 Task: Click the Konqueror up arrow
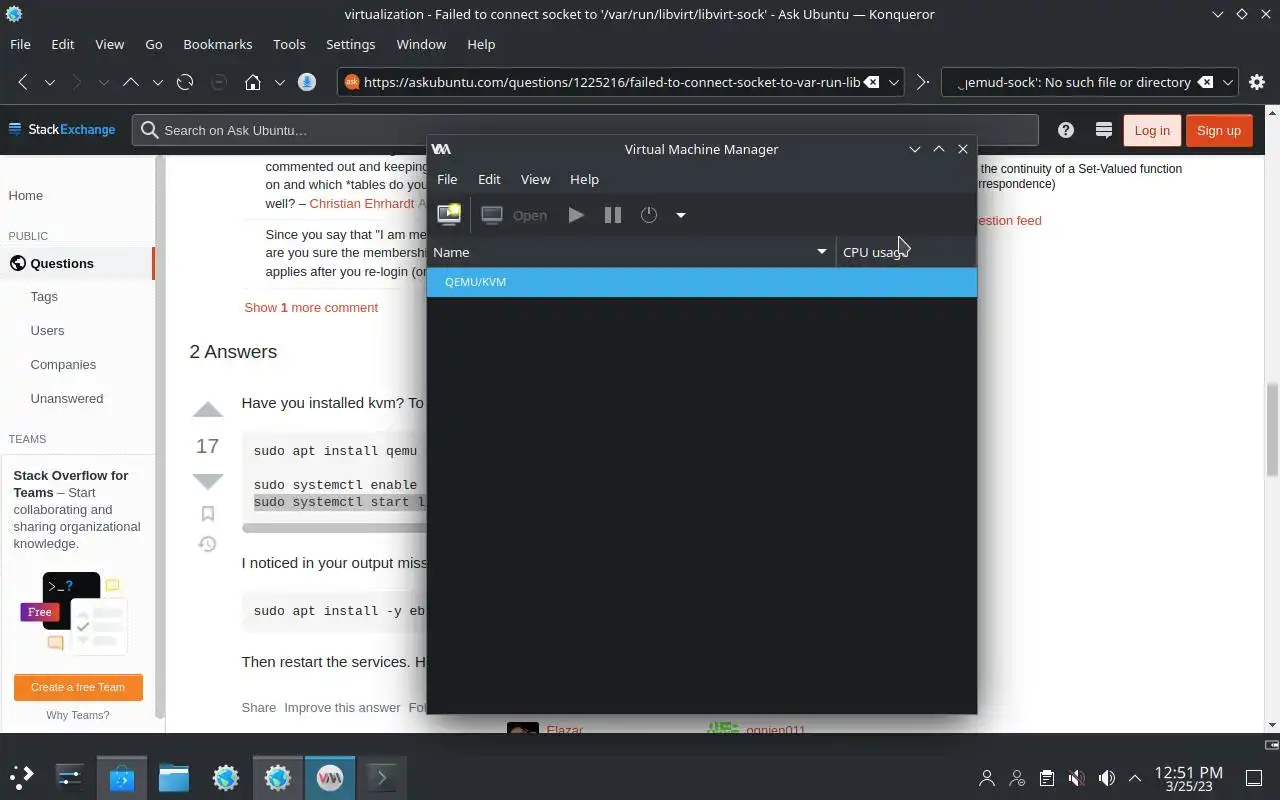pos(130,82)
